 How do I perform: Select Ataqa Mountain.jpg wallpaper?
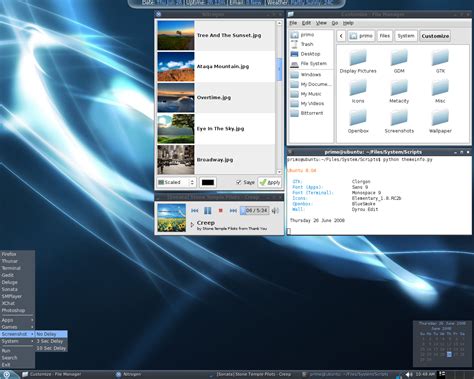(216, 66)
